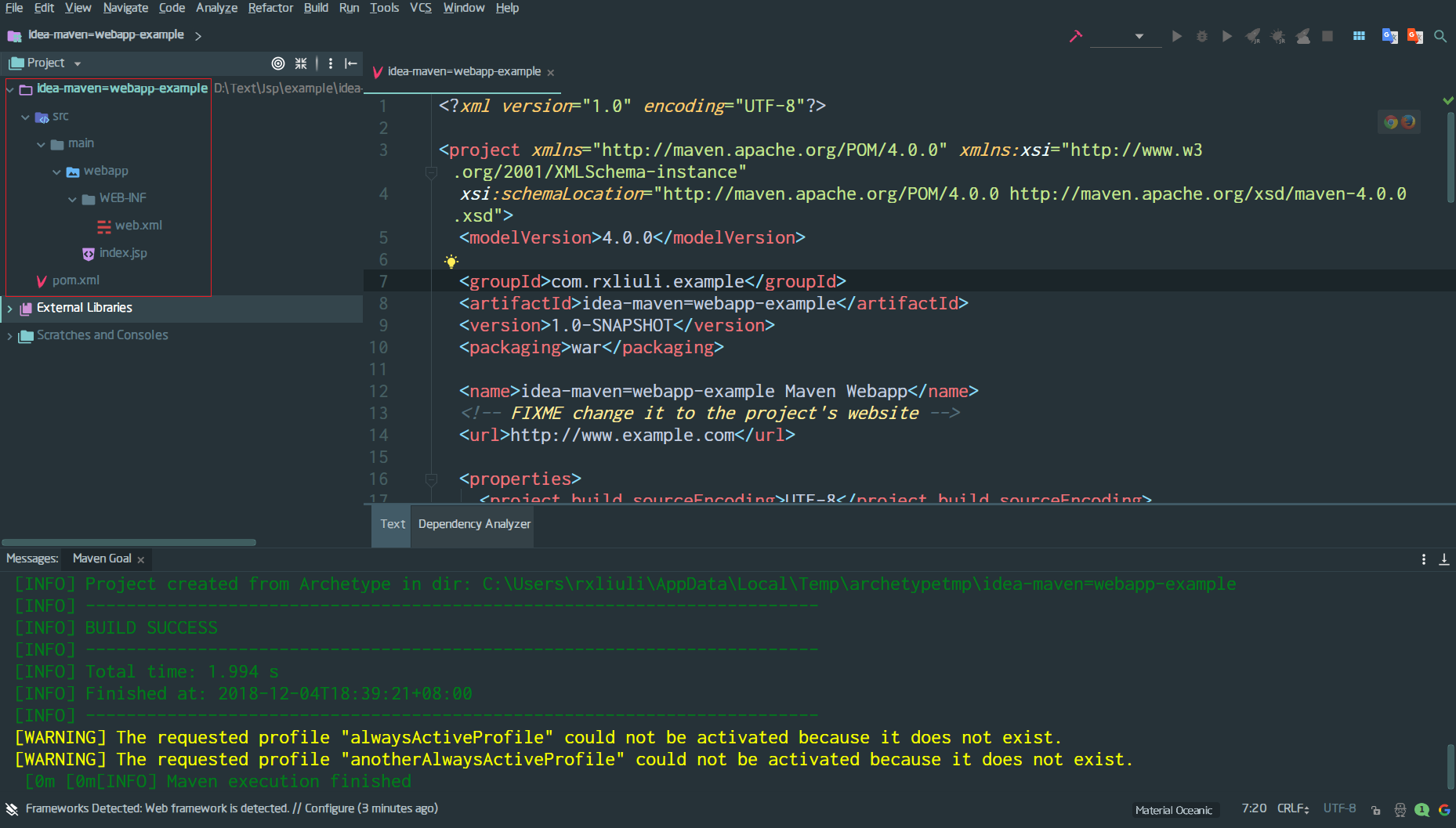Click the Hector inspector icon in status bar
The height and width of the screenshot is (828, 1456).
click(x=1400, y=810)
